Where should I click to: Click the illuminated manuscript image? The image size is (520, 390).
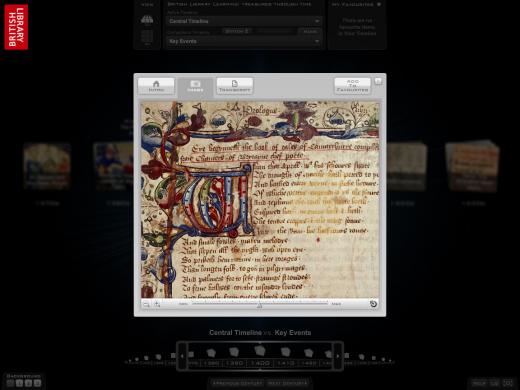[x=260, y=199]
